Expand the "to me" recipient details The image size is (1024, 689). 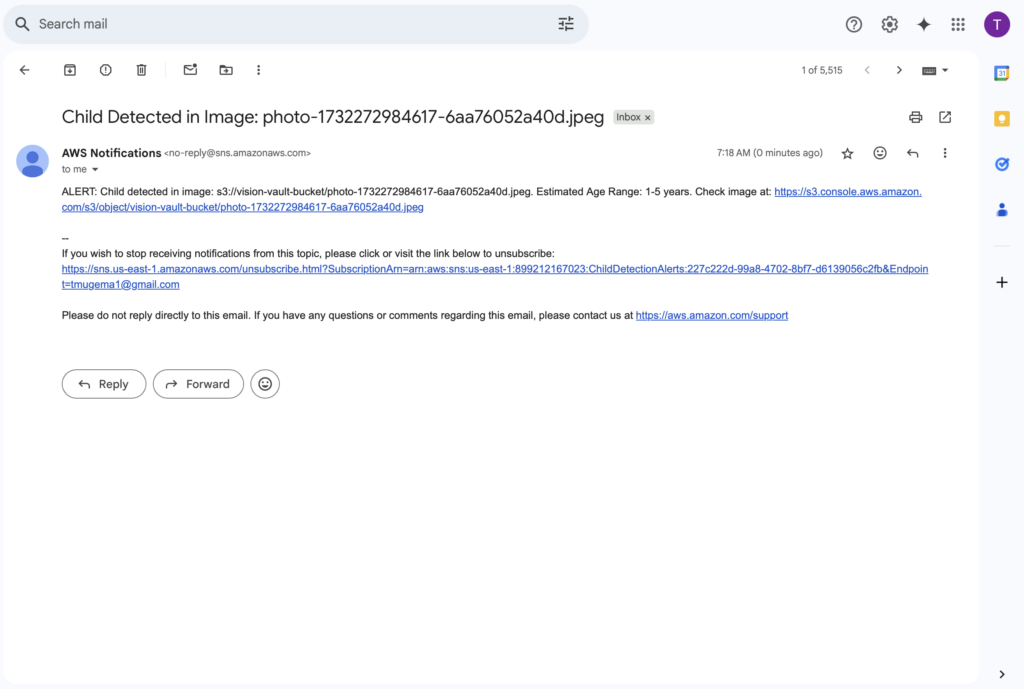(95, 170)
